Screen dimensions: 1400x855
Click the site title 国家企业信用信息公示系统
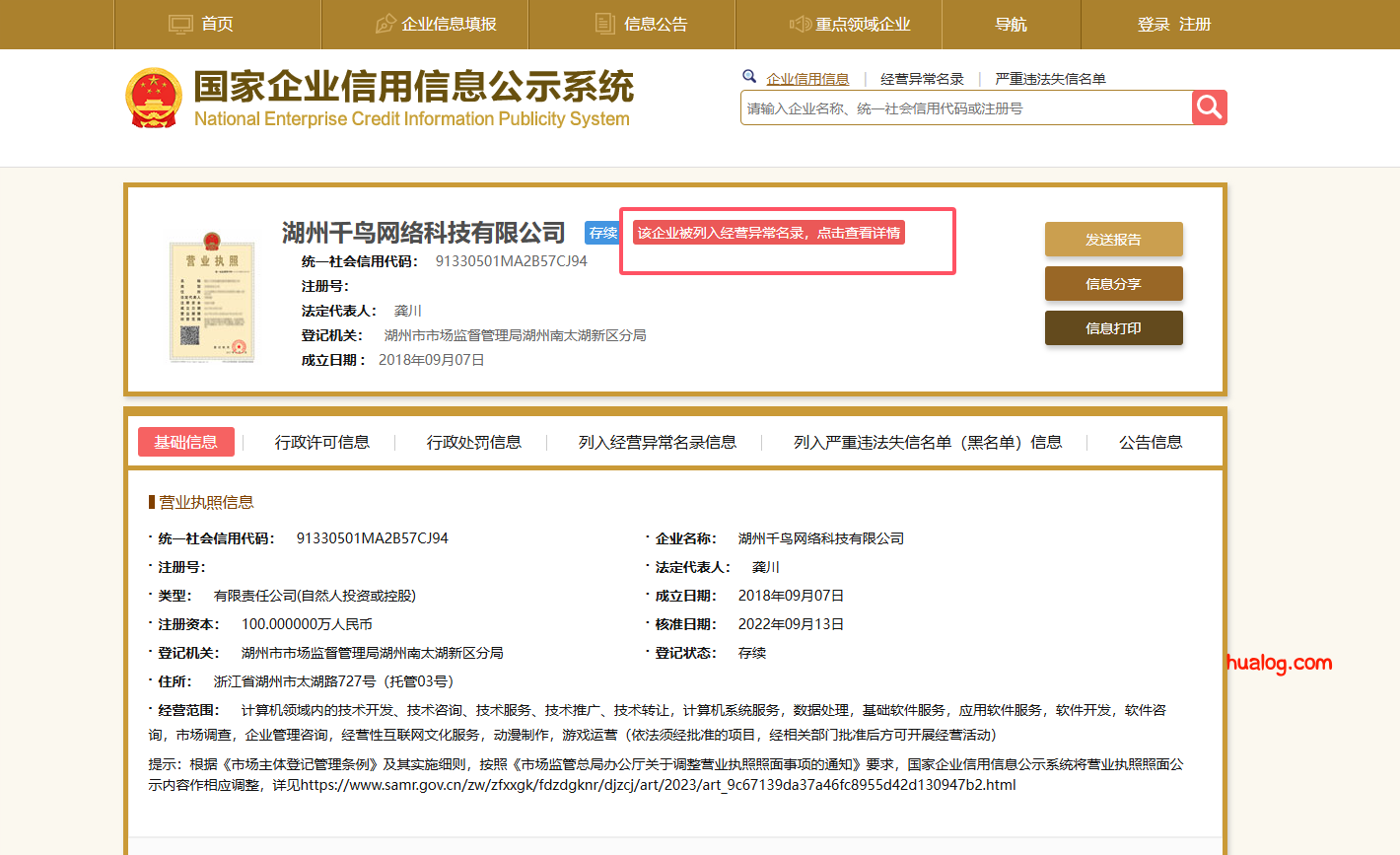[x=414, y=87]
